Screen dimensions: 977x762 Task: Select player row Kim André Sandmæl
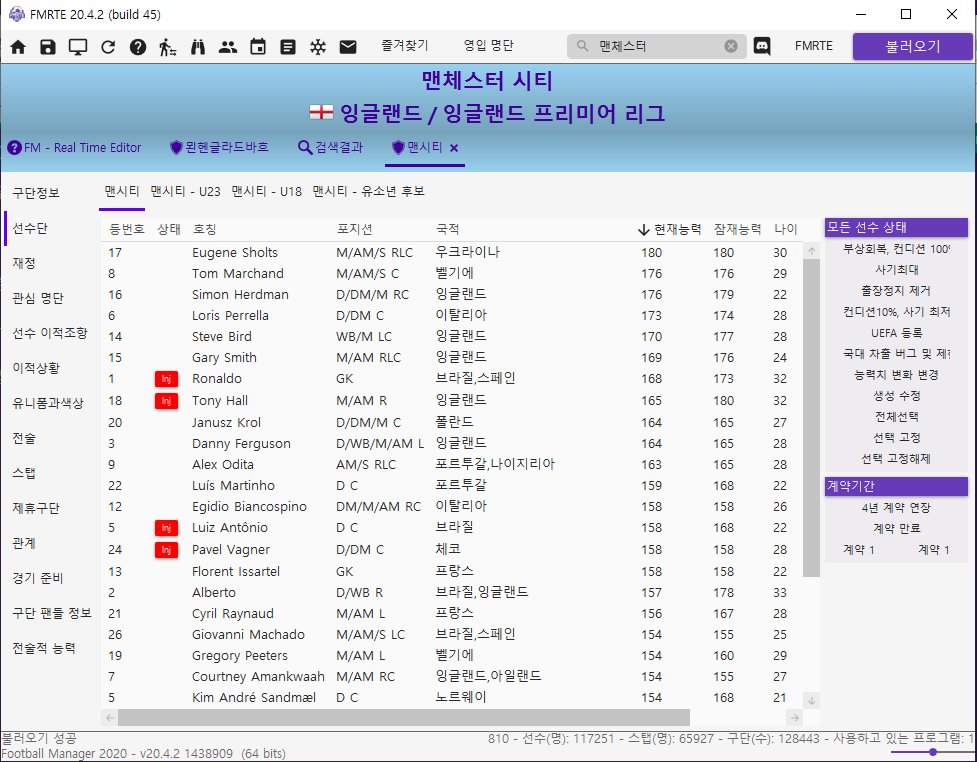pyautogui.click(x=452, y=698)
